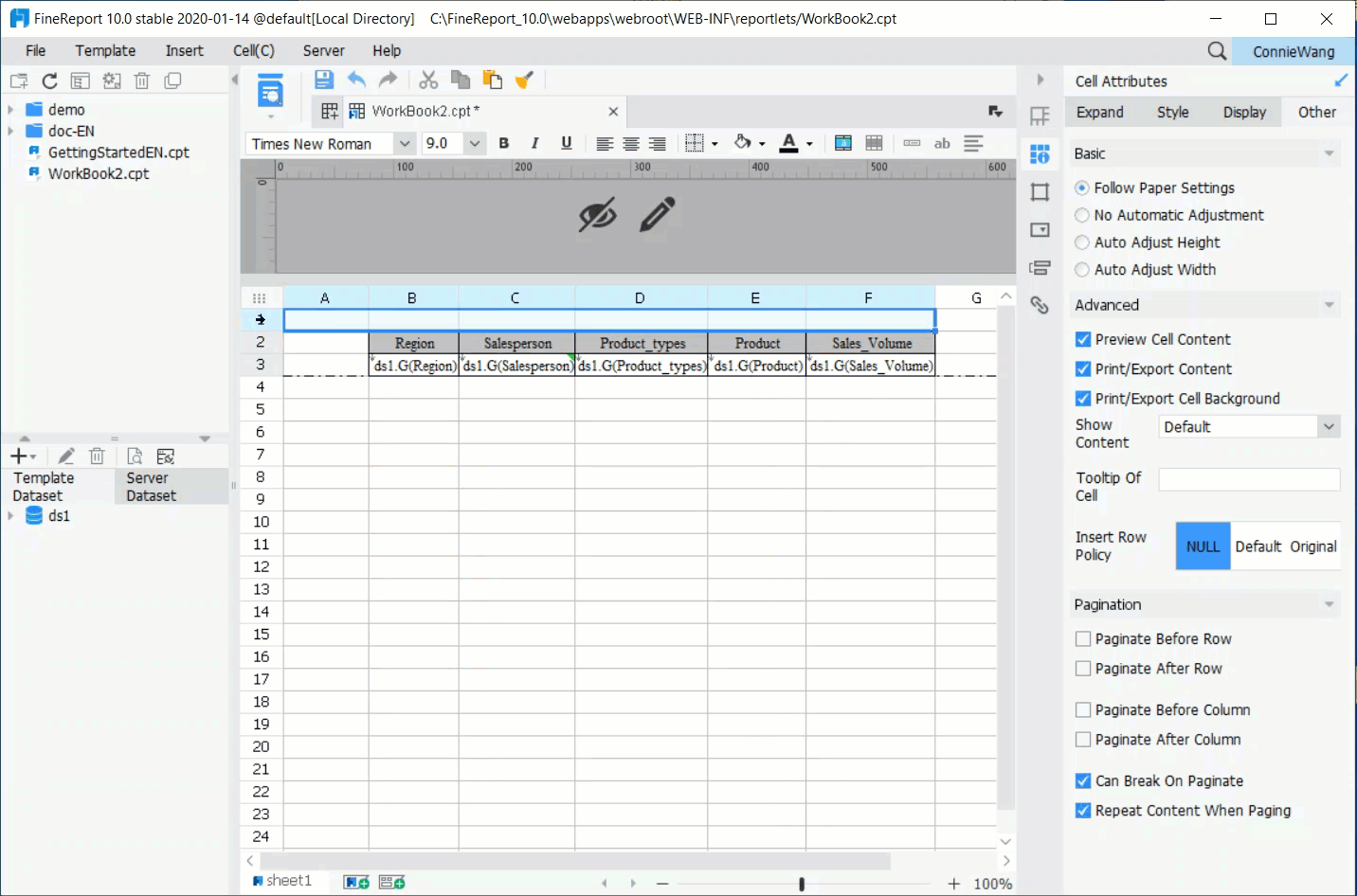Select the NULL insert row policy
Image resolution: width=1357 pixels, height=896 pixels.
pos(1203,547)
